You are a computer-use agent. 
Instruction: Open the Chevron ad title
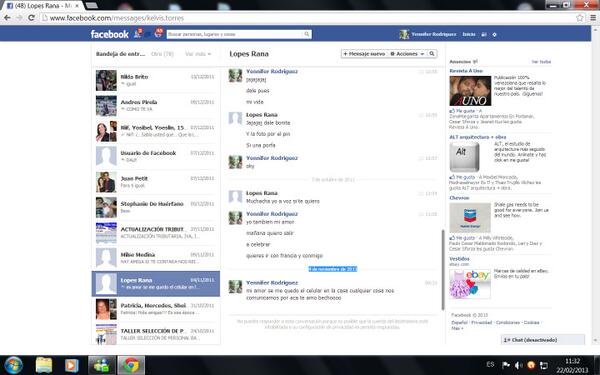(x=459, y=198)
